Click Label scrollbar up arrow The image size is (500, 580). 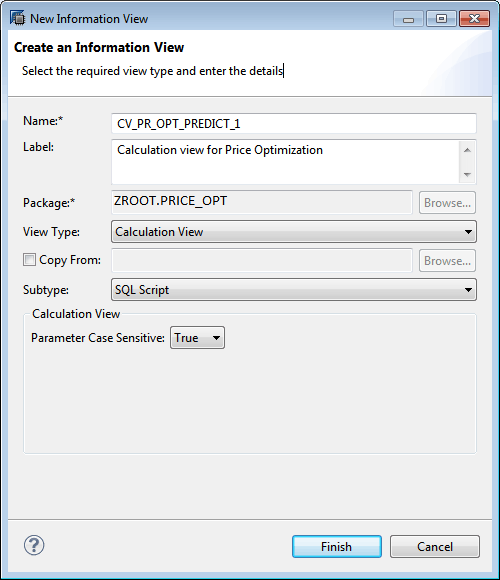[x=467, y=150]
